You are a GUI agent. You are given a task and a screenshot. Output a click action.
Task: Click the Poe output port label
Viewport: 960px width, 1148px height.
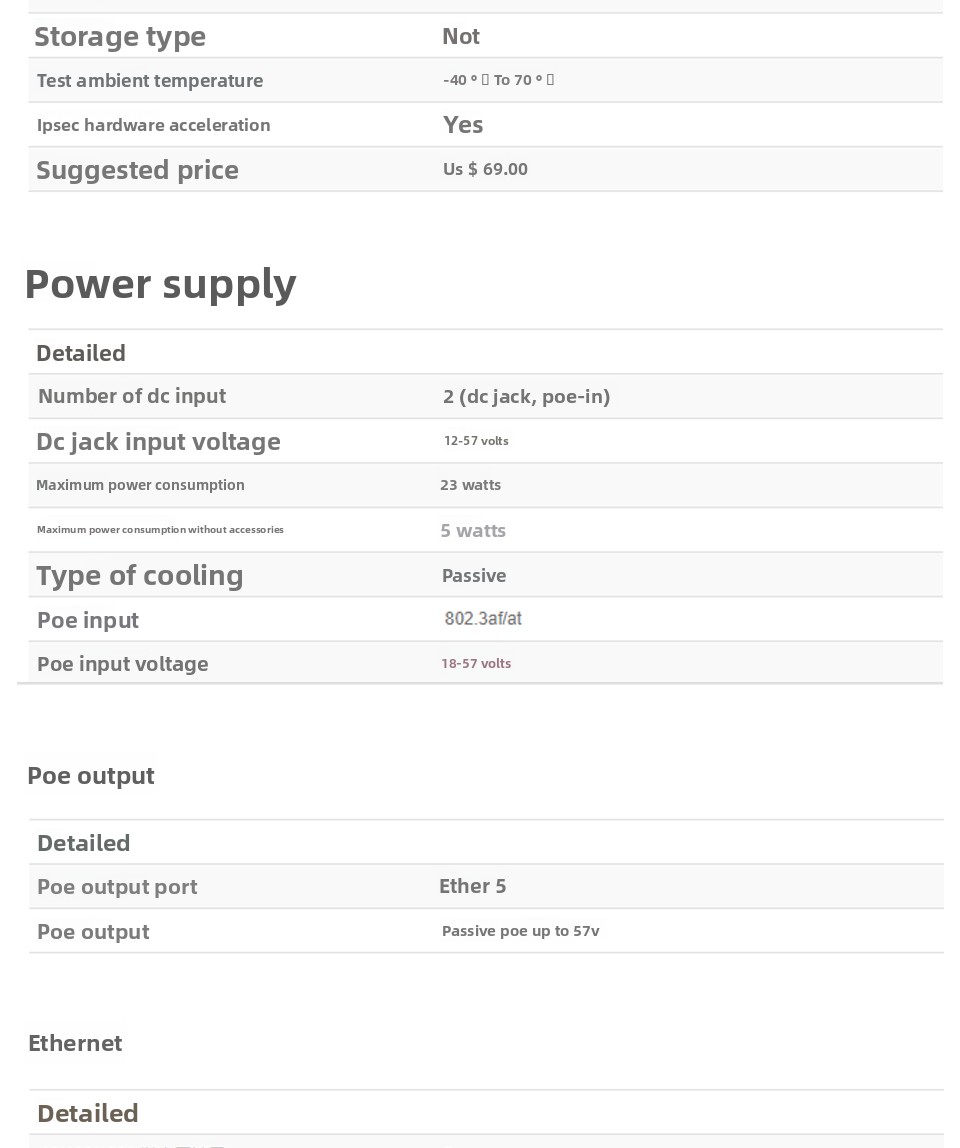[117, 887]
